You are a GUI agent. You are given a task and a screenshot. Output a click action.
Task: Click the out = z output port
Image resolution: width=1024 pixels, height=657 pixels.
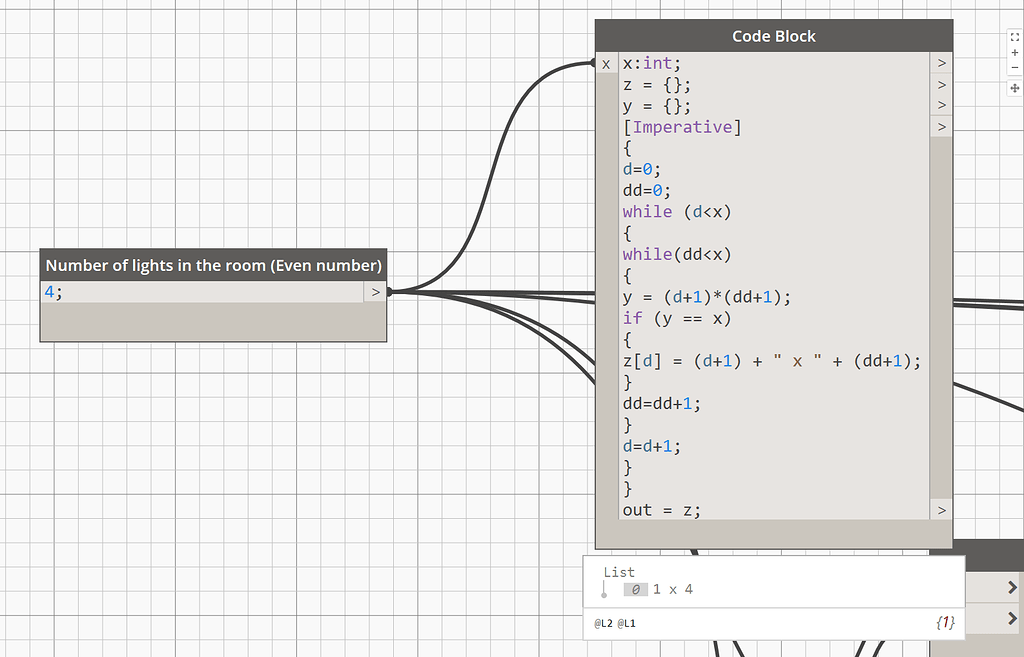[x=940, y=510]
